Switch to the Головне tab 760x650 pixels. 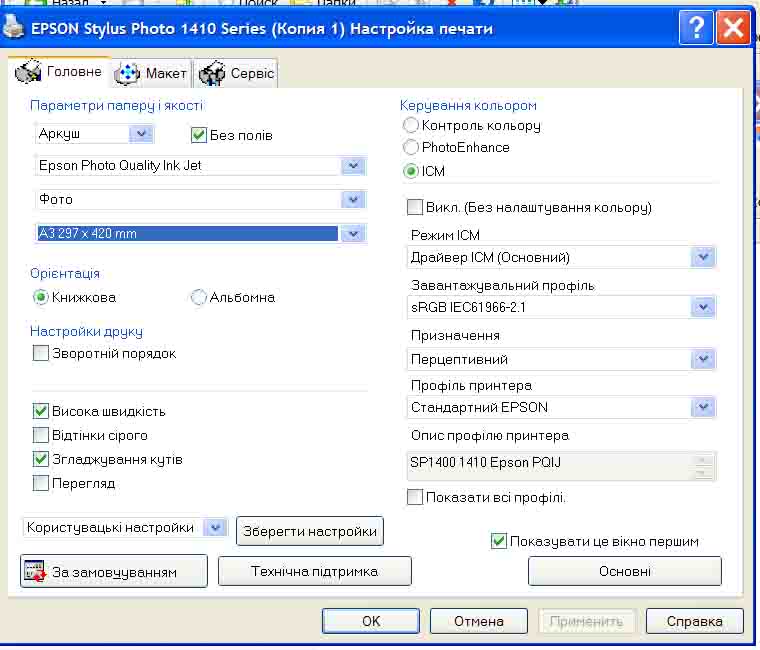pos(58,72)
